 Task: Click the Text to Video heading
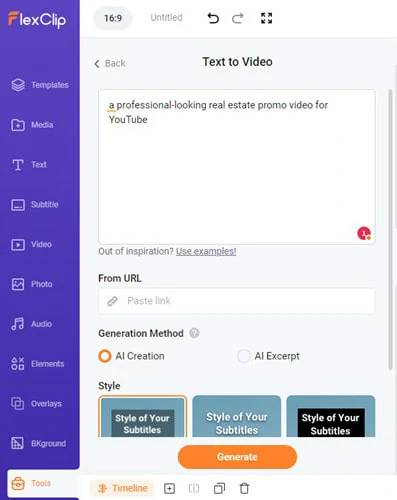(x=237, y=62)
